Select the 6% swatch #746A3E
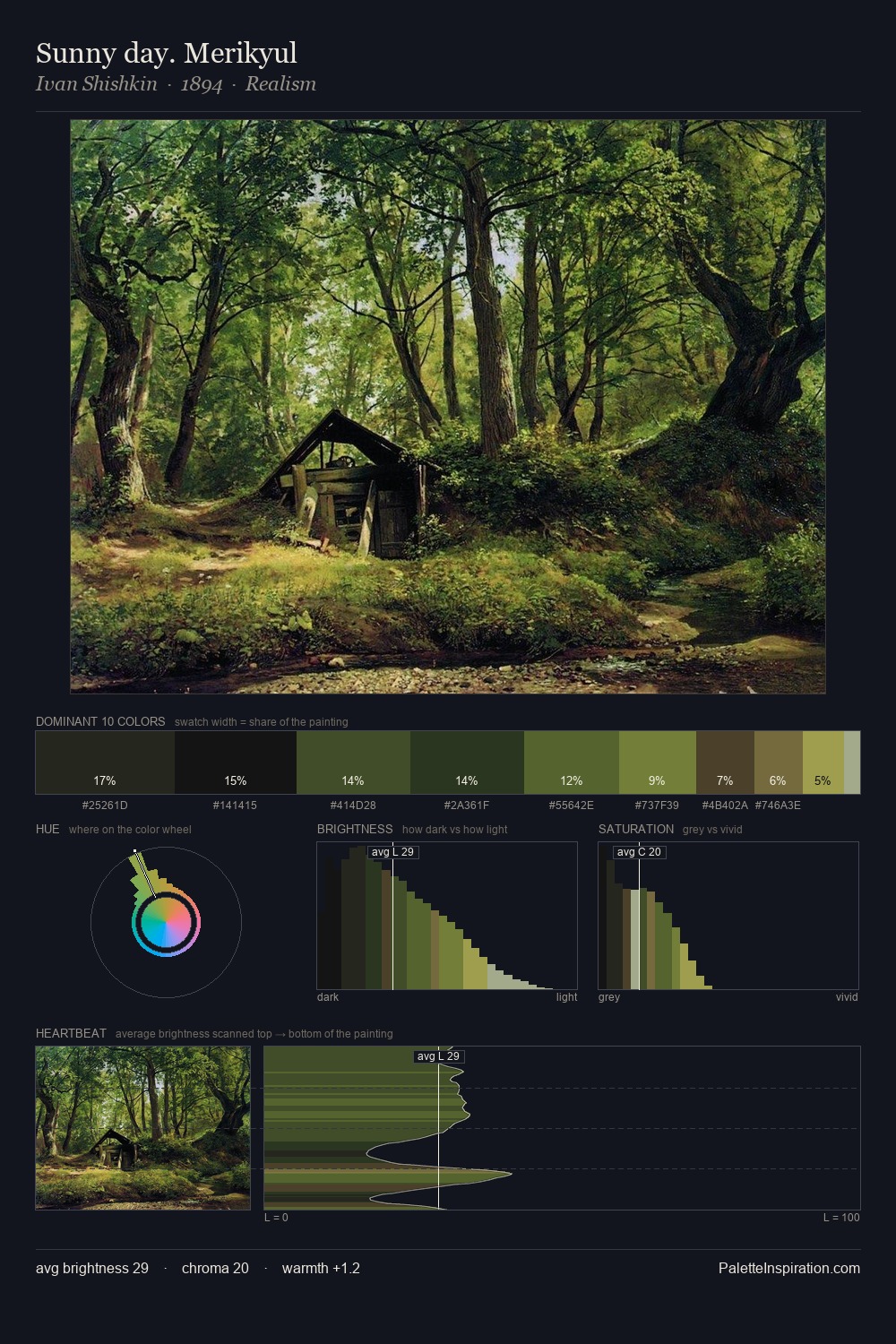896x1344 pixels. 779,762
